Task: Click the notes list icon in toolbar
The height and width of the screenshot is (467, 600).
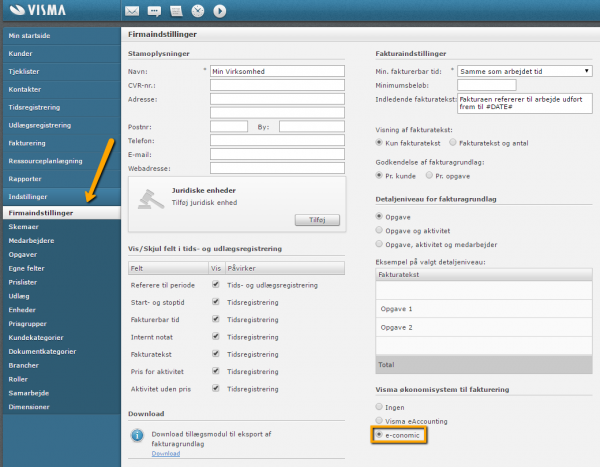Action: [176, 11]
